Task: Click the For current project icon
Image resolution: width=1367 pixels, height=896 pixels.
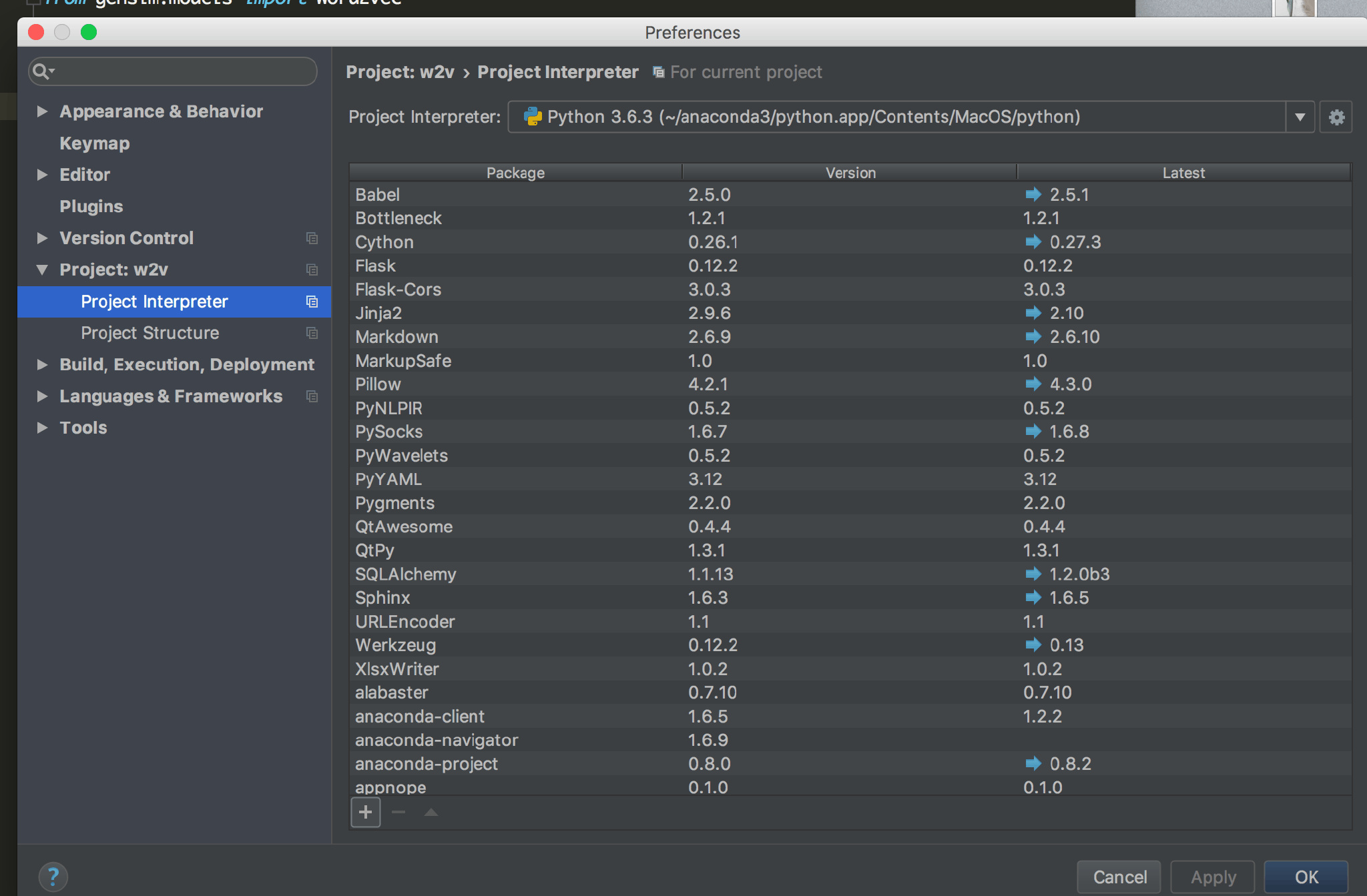Action: (658, 72)
